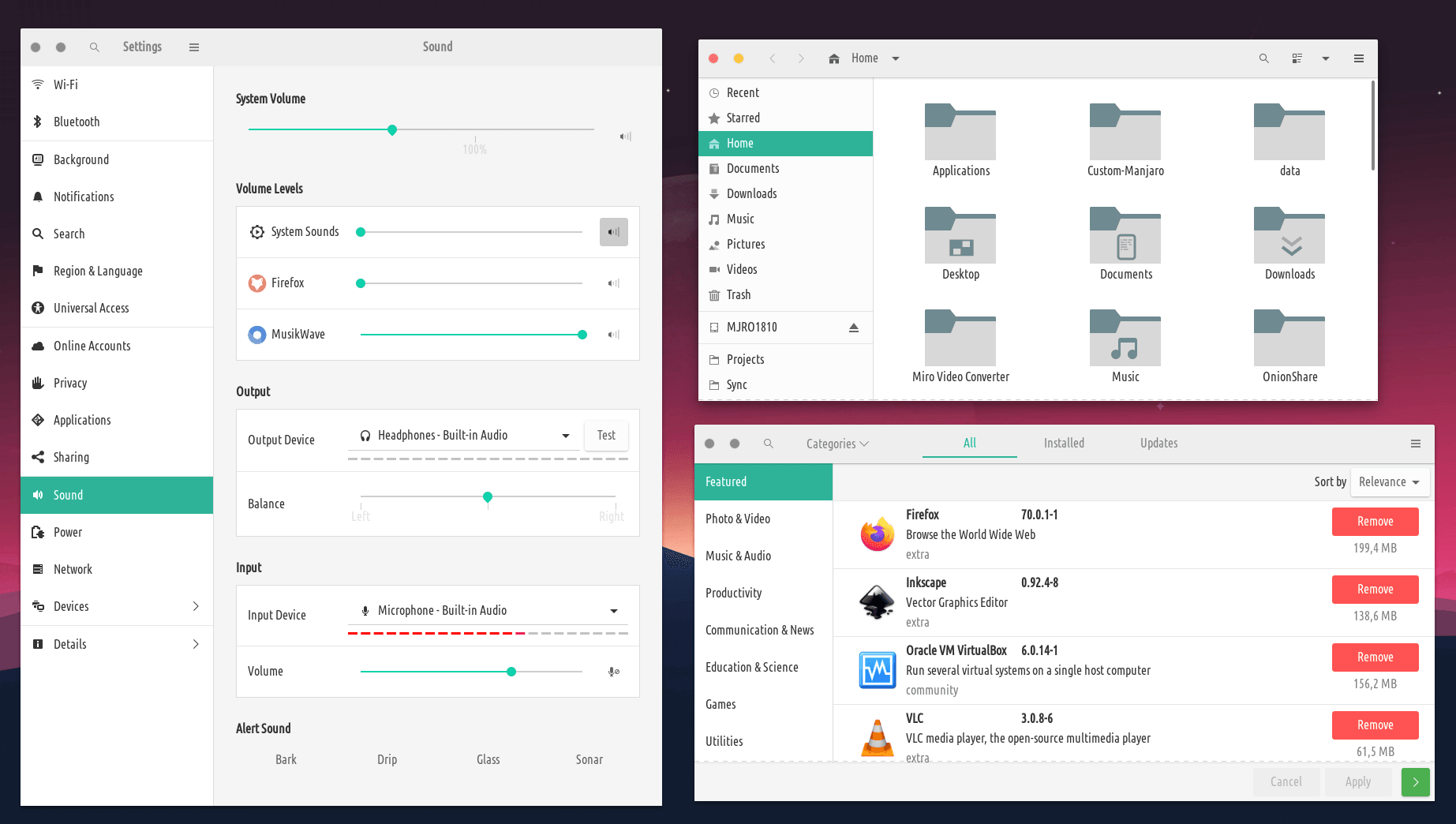Screen dimensions: 1456x824
Task: Click the green forward arrow button
Action: coord(1415,781)
